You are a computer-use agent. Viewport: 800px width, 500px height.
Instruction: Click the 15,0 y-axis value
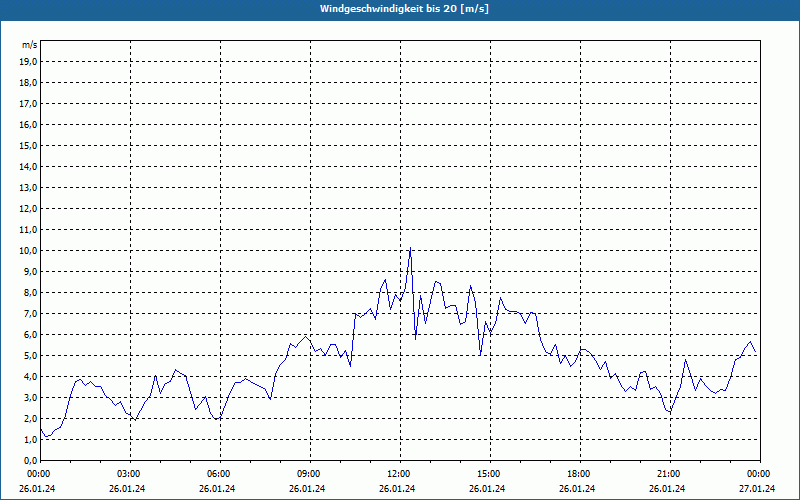tap(29, 145)
